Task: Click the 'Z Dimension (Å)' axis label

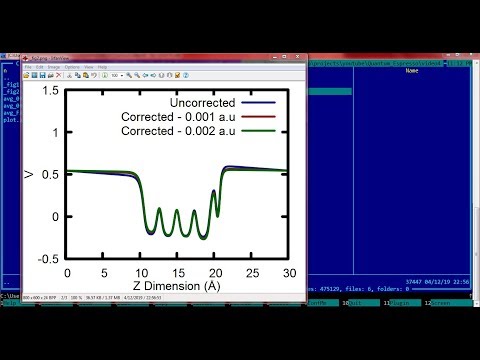Action: [177, 286]
